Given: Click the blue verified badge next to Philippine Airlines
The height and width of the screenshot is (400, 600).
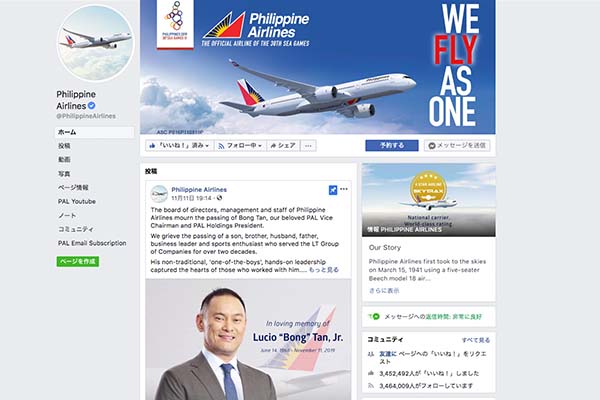Looking at the screenshot, I should click(91, 105).
